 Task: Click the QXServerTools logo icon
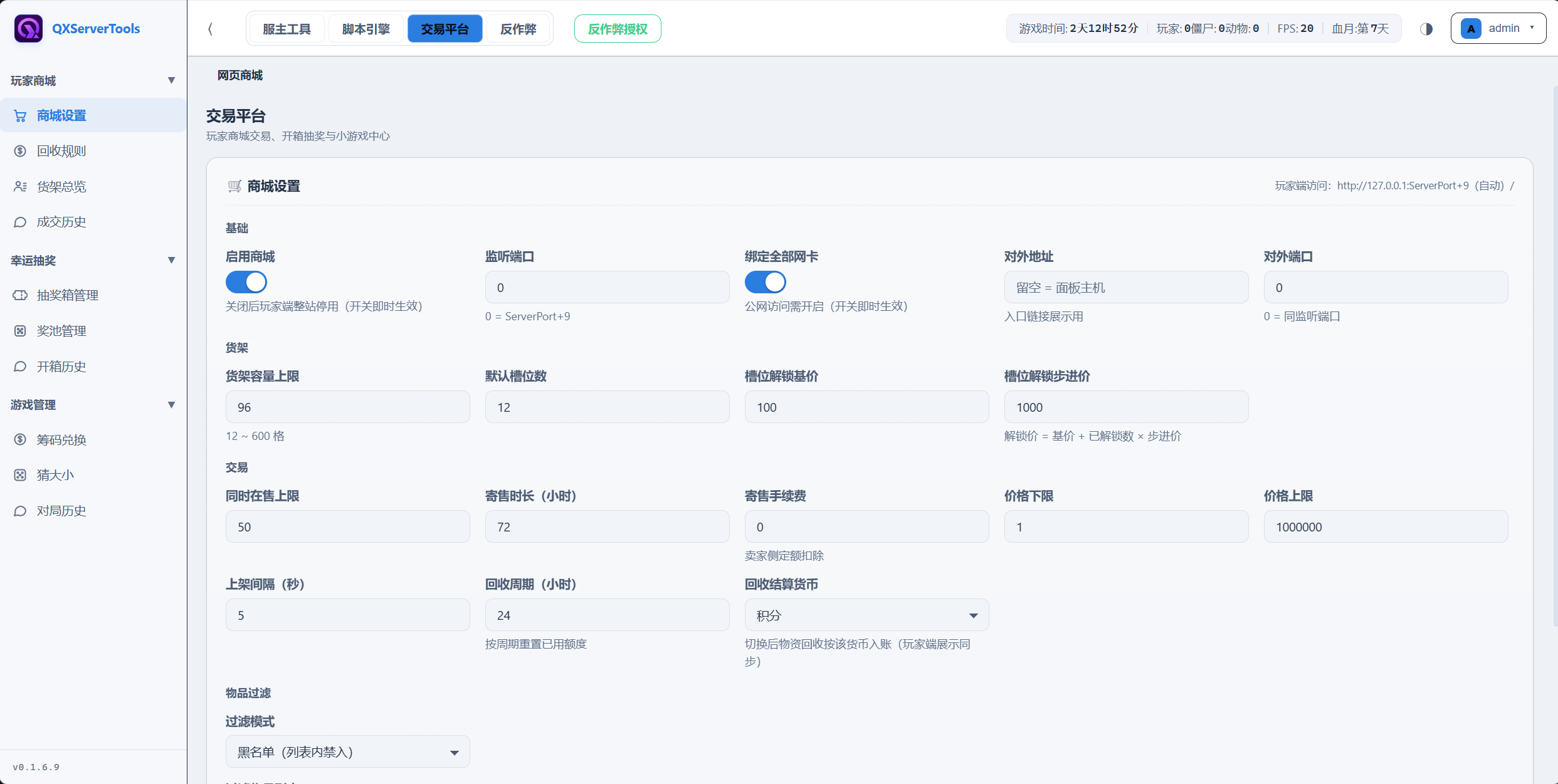pos(28,28)
